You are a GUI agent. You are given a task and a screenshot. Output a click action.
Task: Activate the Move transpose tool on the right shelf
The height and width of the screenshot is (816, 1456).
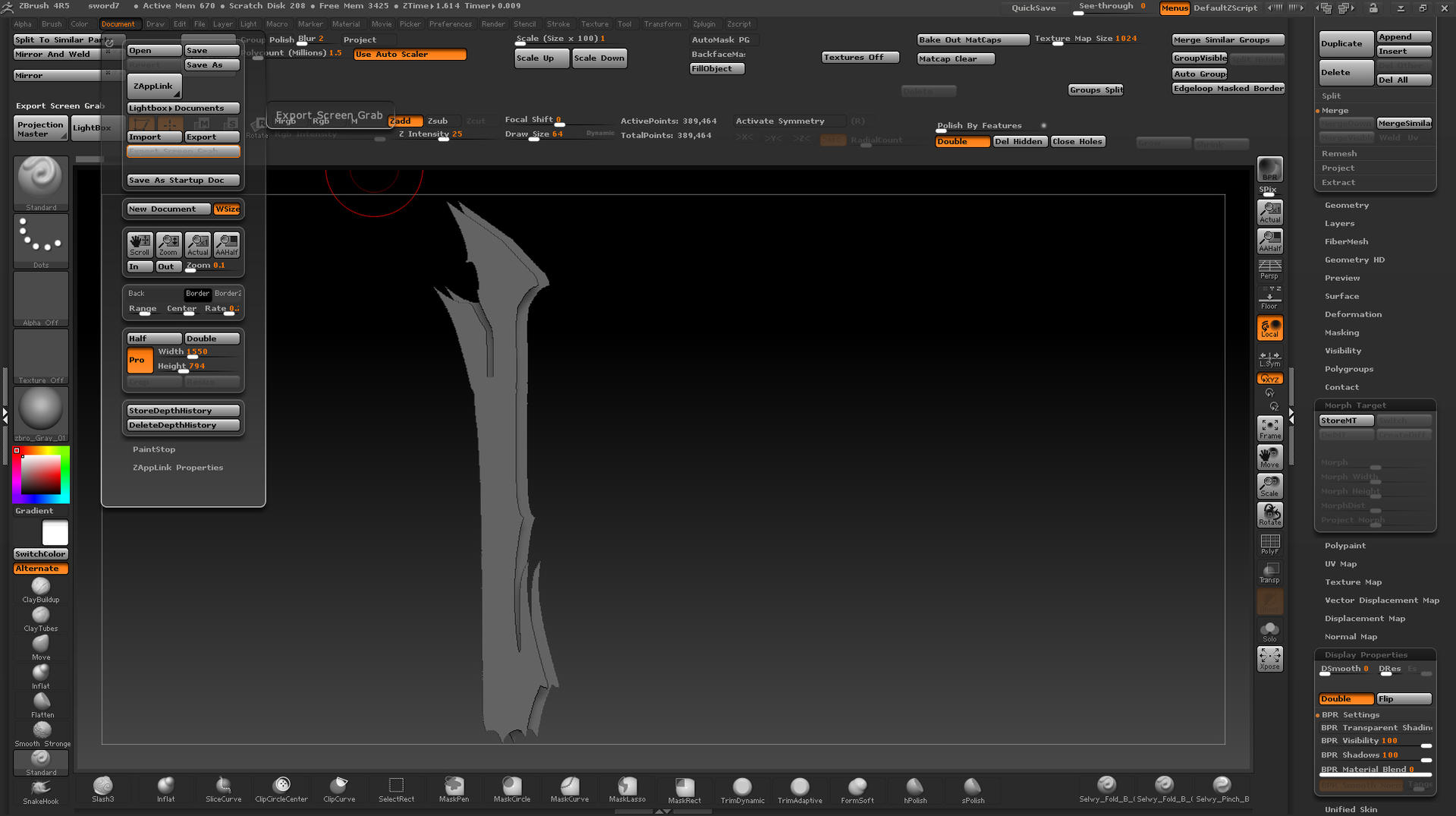(1269, 455)
